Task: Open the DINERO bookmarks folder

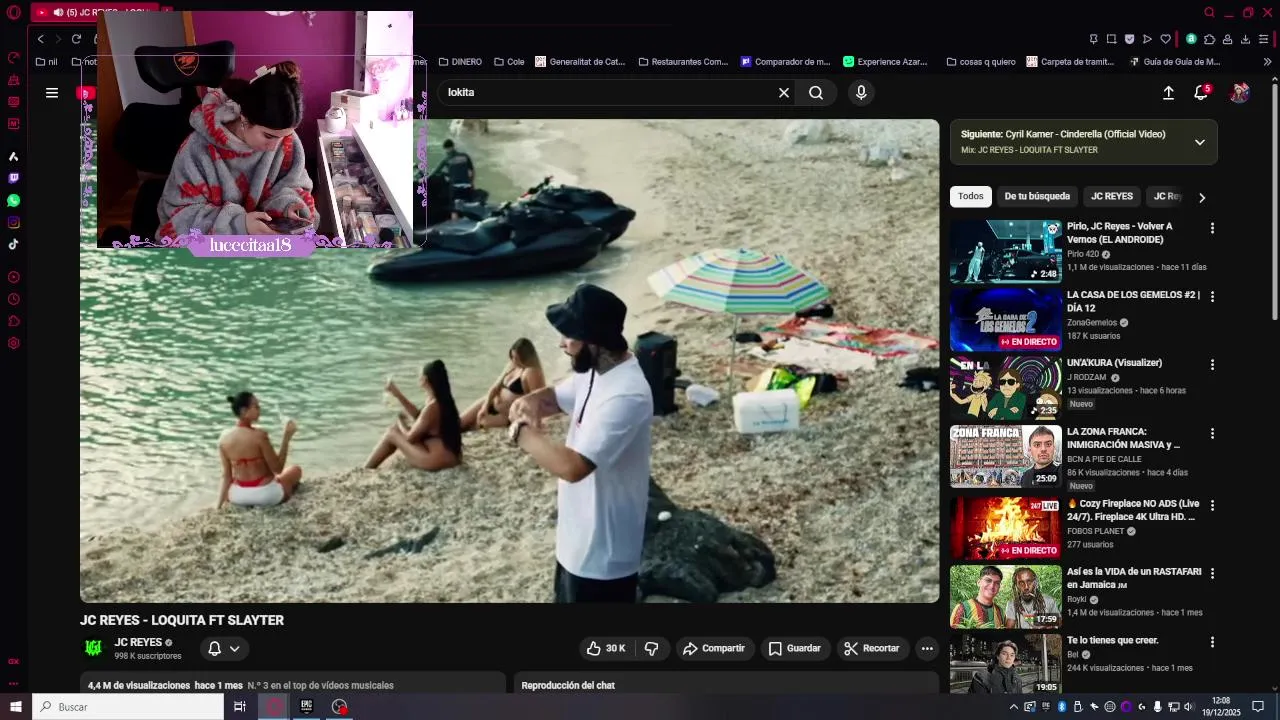Action: (x=460, y=62)
